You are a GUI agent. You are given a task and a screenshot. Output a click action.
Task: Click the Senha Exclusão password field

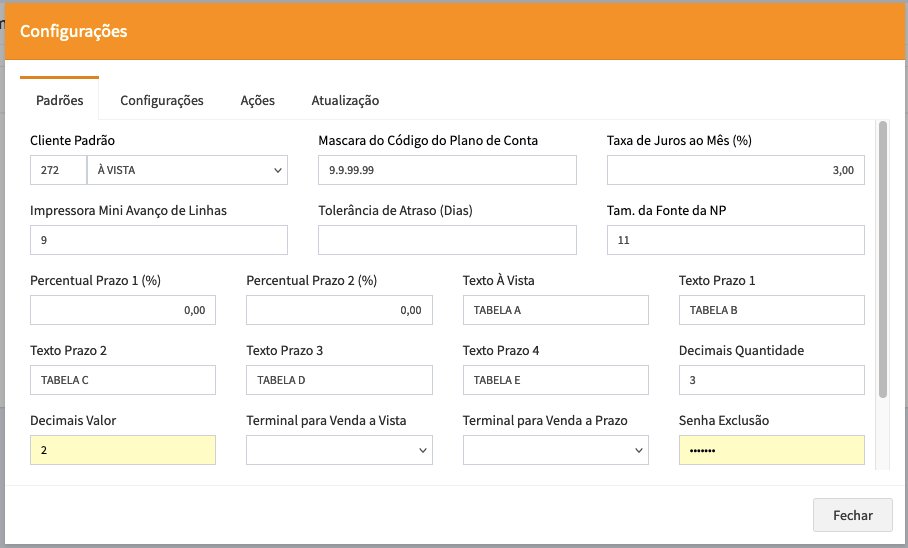(x=771, y=451)
